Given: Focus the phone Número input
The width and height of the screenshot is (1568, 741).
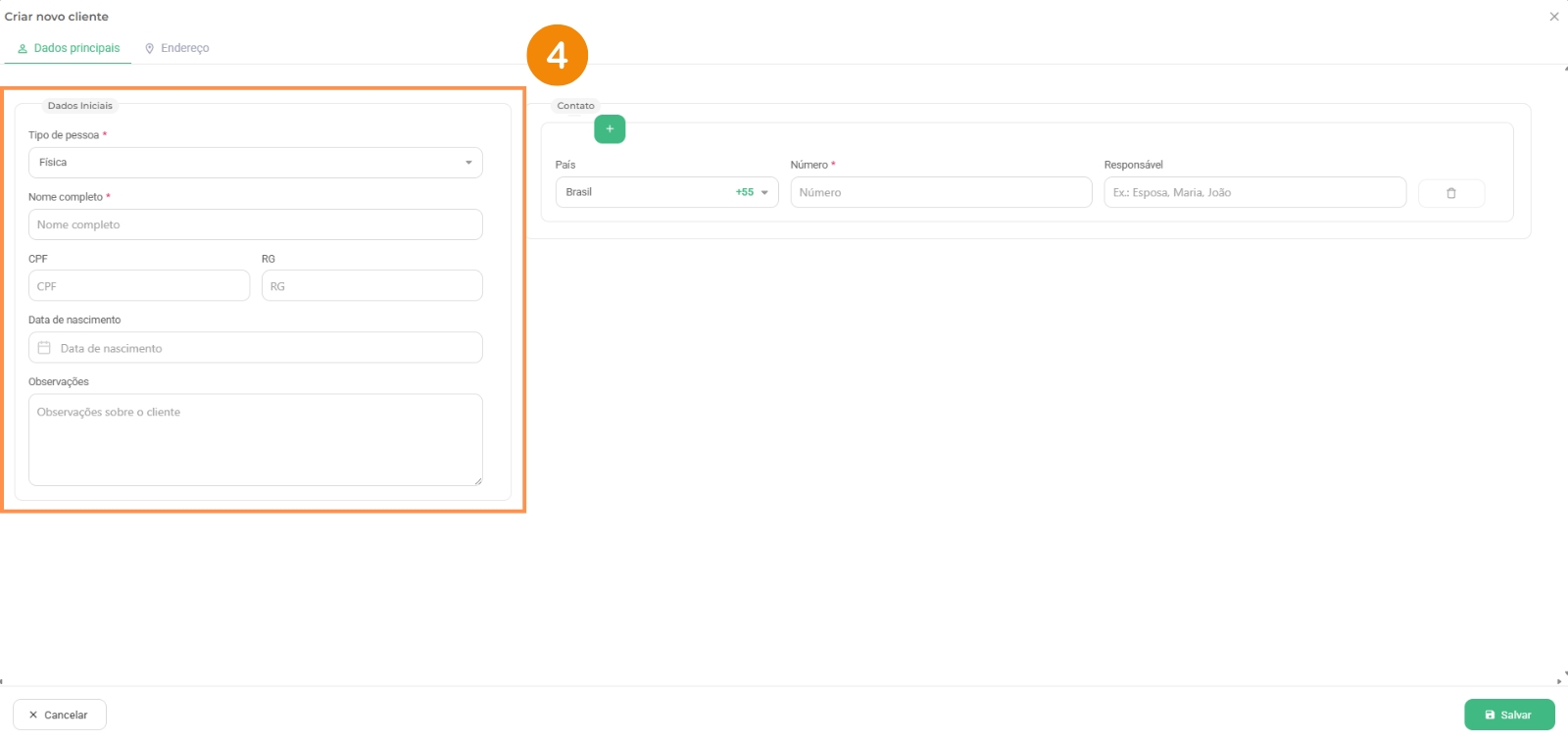Looking at the screenshot, I should [941, 193].
